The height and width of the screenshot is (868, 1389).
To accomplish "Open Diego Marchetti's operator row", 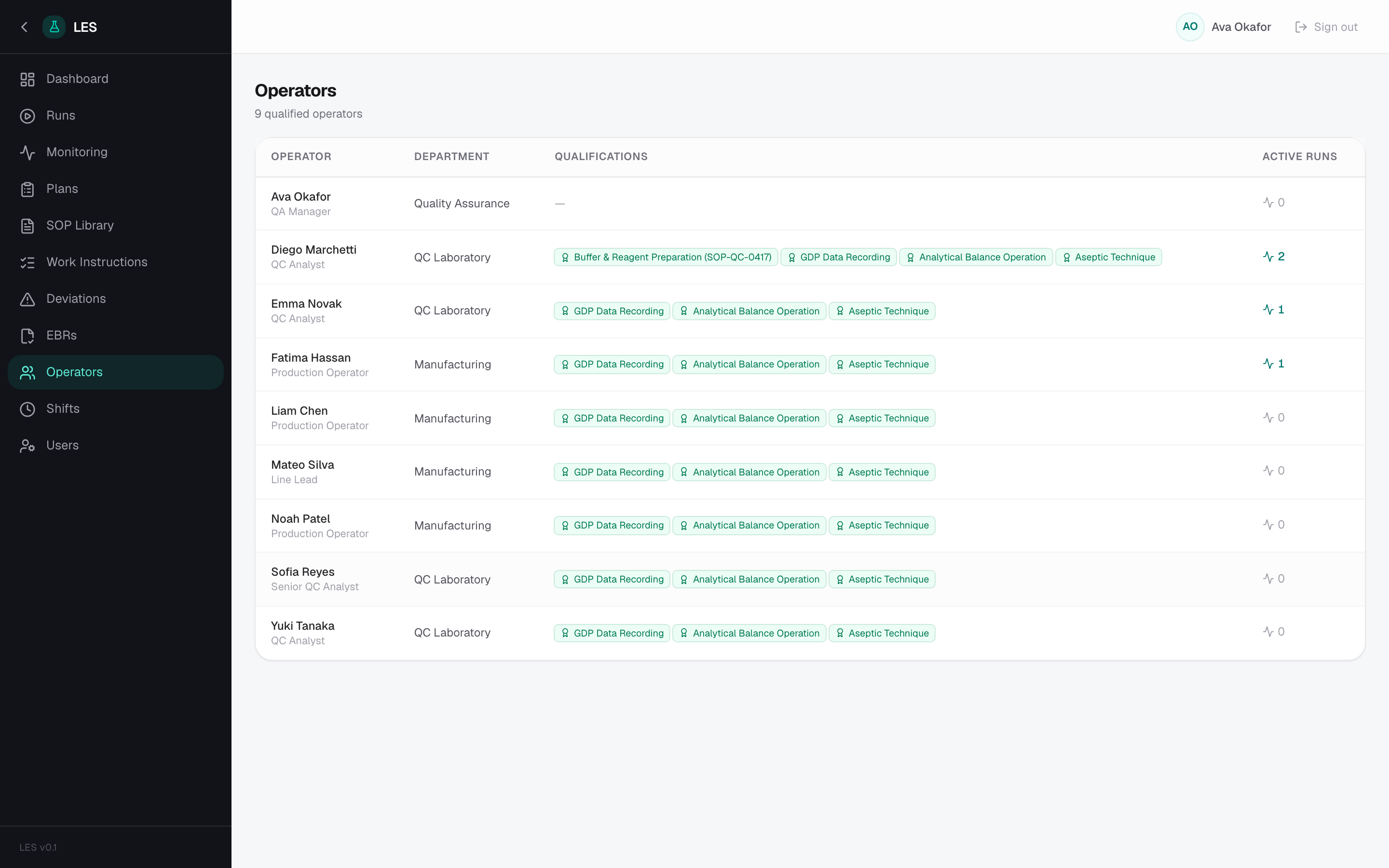I will tap(810, 257).
